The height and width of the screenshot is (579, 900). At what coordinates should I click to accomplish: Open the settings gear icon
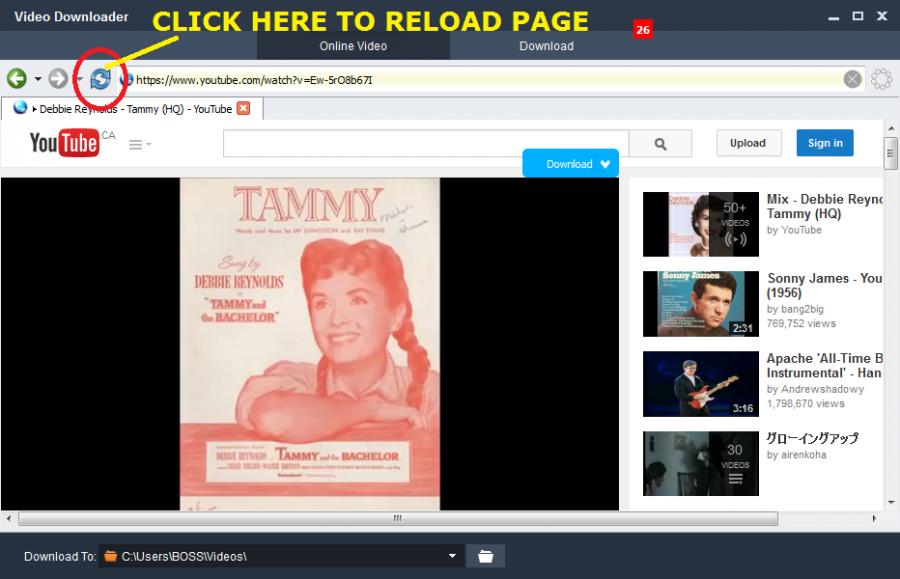(x=882, y=79)
